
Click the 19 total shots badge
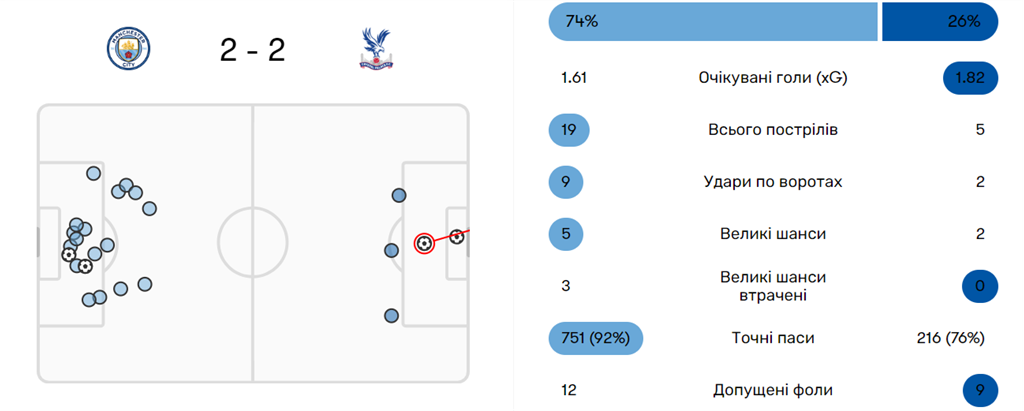[x=569, y=130]
